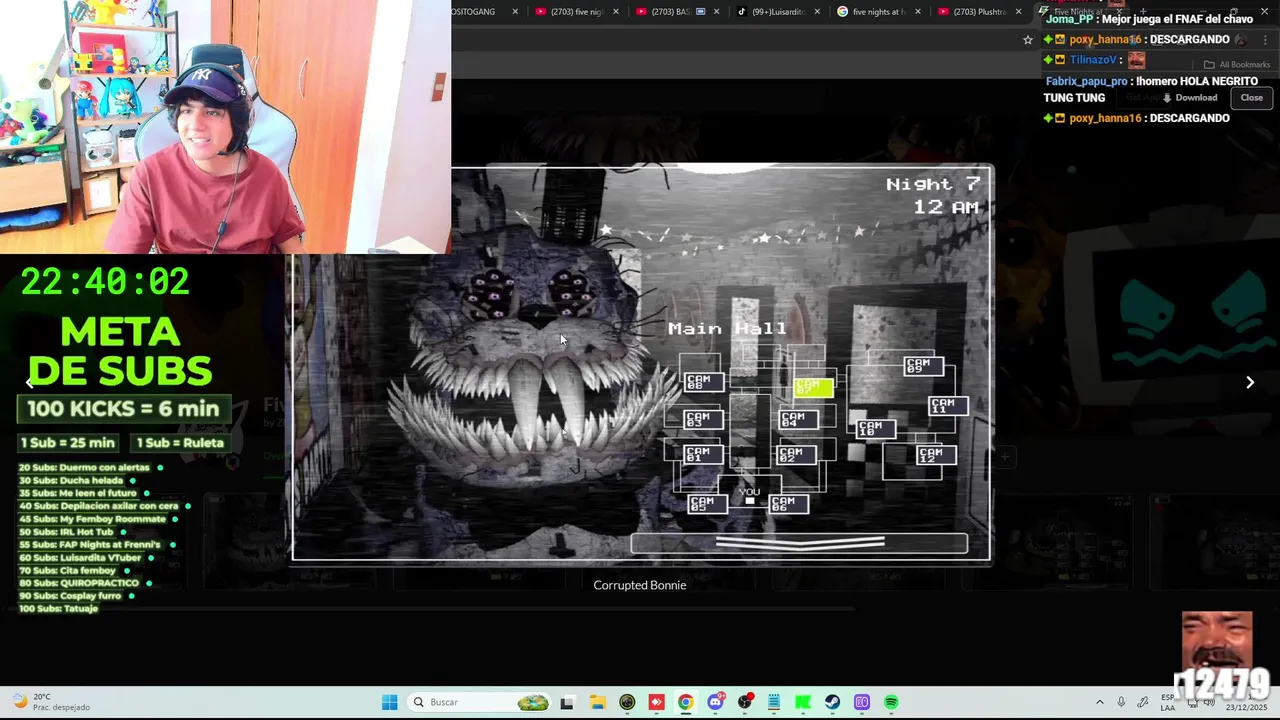1280x720 pixels.
Task: Expand the hidden system tray icons
Action: click(x=1100, y=702)
